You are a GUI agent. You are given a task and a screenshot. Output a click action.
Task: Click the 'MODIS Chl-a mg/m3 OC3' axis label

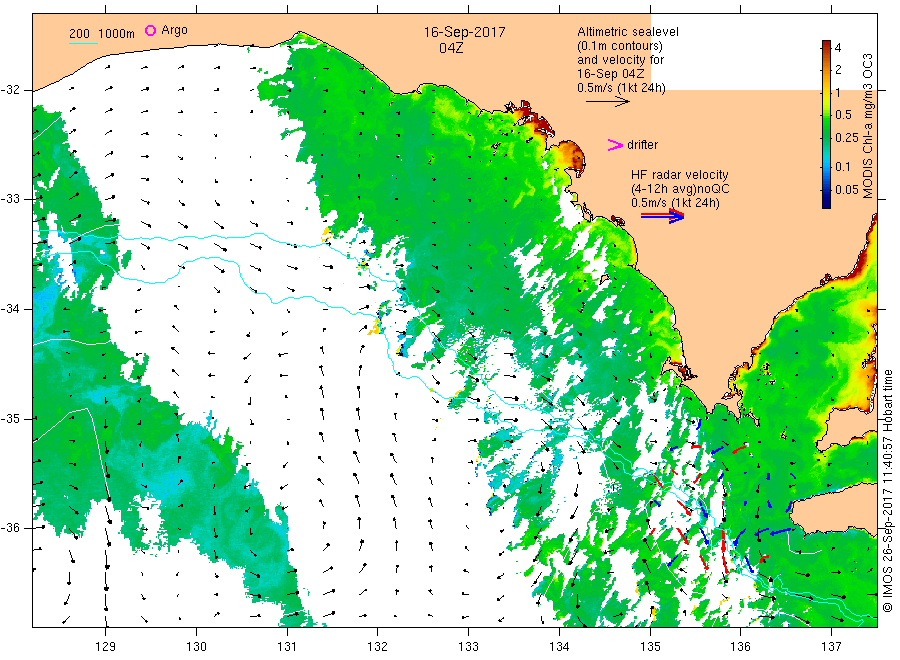[x=868, y=126]
